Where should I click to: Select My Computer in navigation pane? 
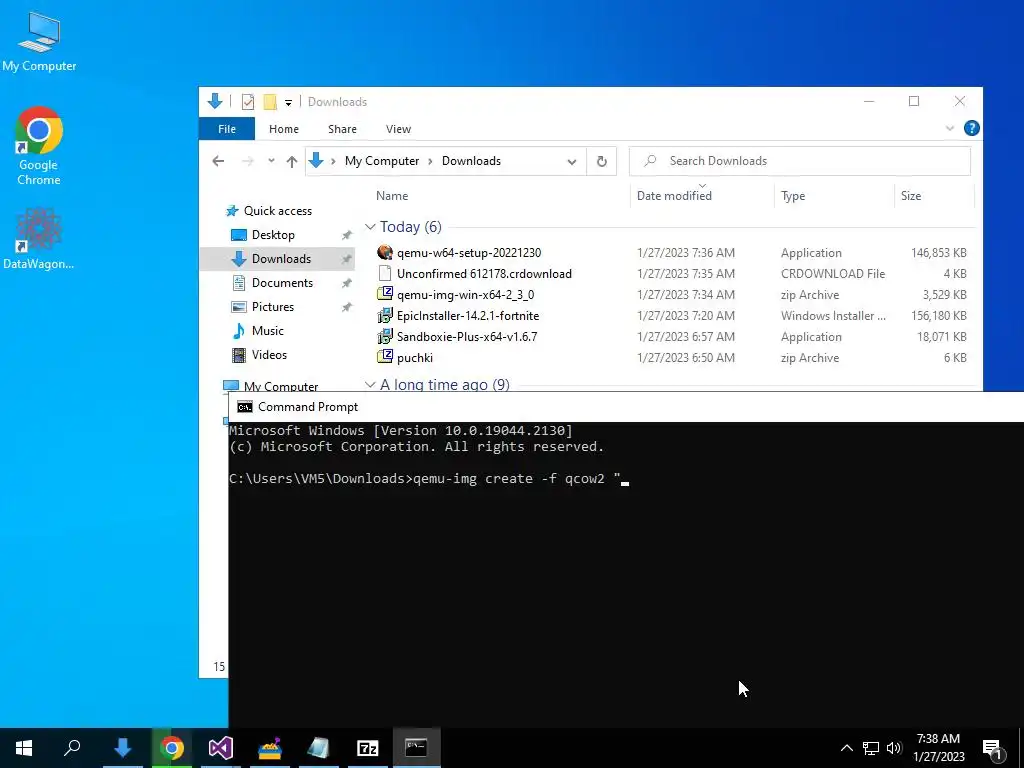point(281,386)
